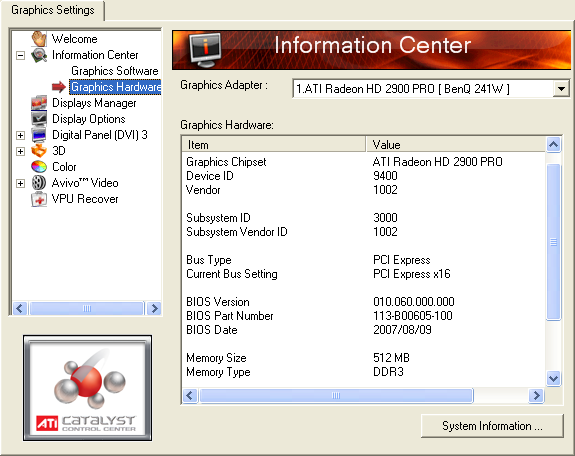Click the hardware list horizontal scrollbar thumb
The width and height of the screenshot is (575, 456).
click(336, 395)
